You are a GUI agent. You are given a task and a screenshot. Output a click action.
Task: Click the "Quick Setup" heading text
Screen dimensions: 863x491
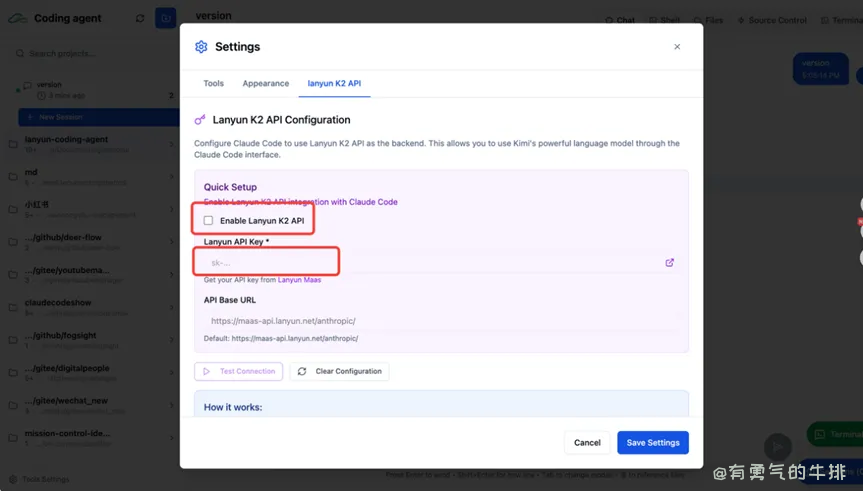point(230,187)
